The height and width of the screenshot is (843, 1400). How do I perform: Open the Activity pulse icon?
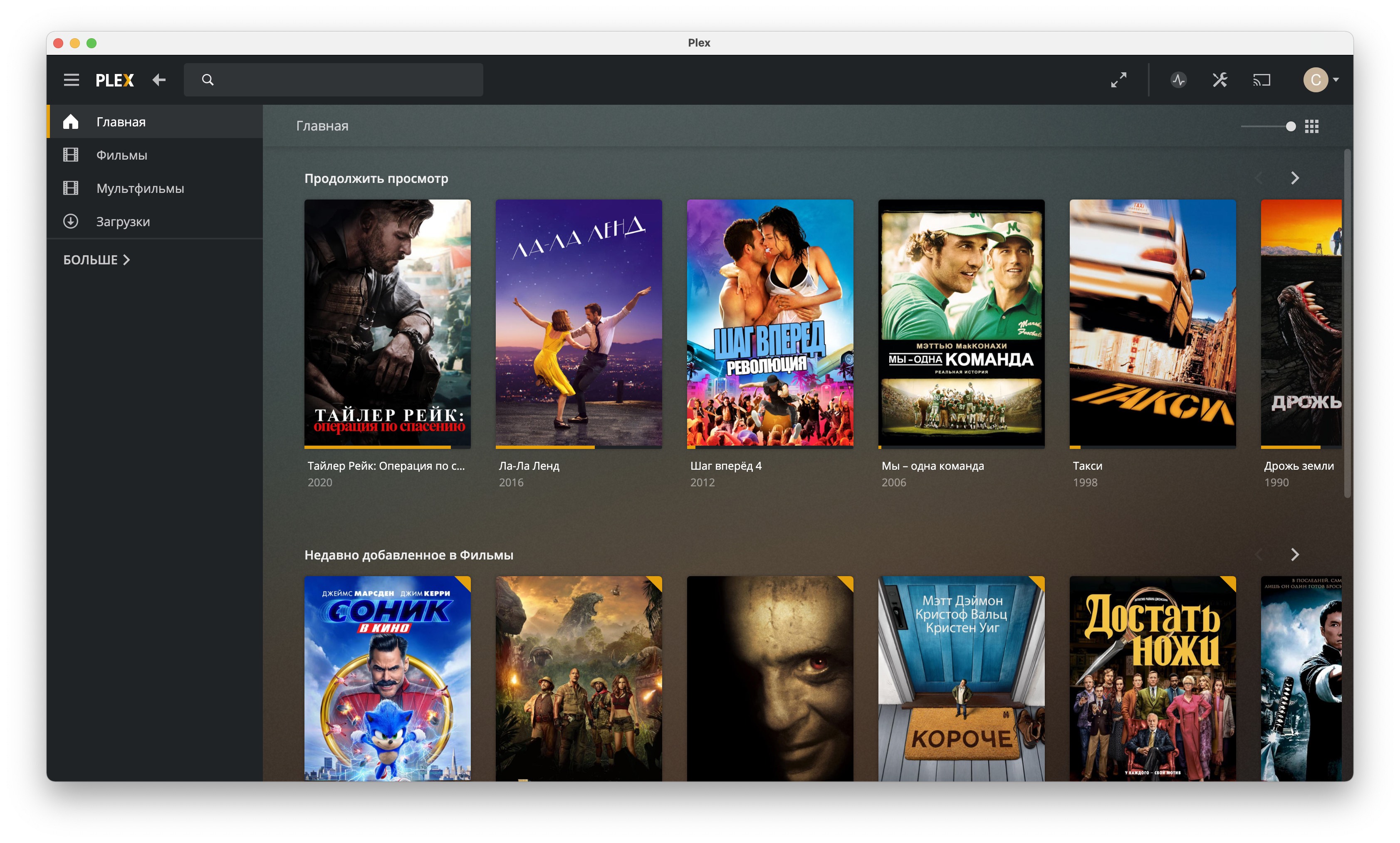(x=1178, y=80)
